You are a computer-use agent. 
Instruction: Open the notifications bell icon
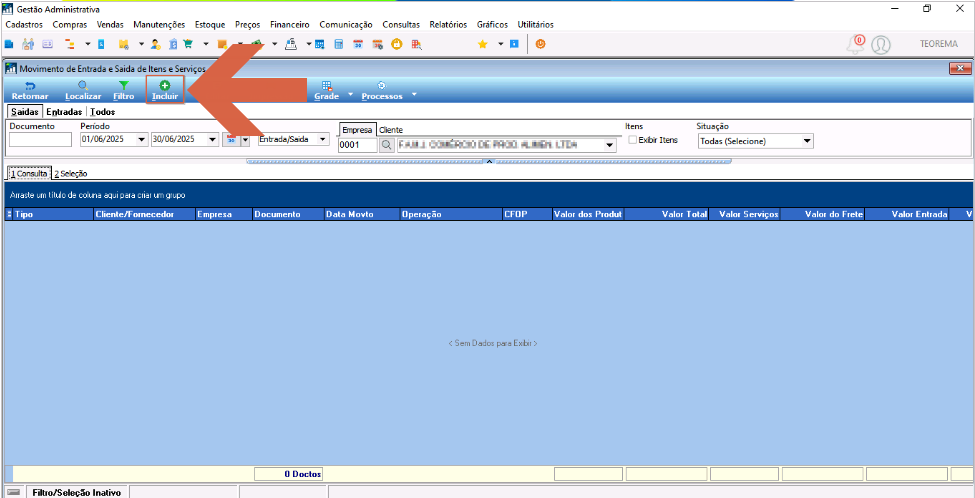(857, 44)
